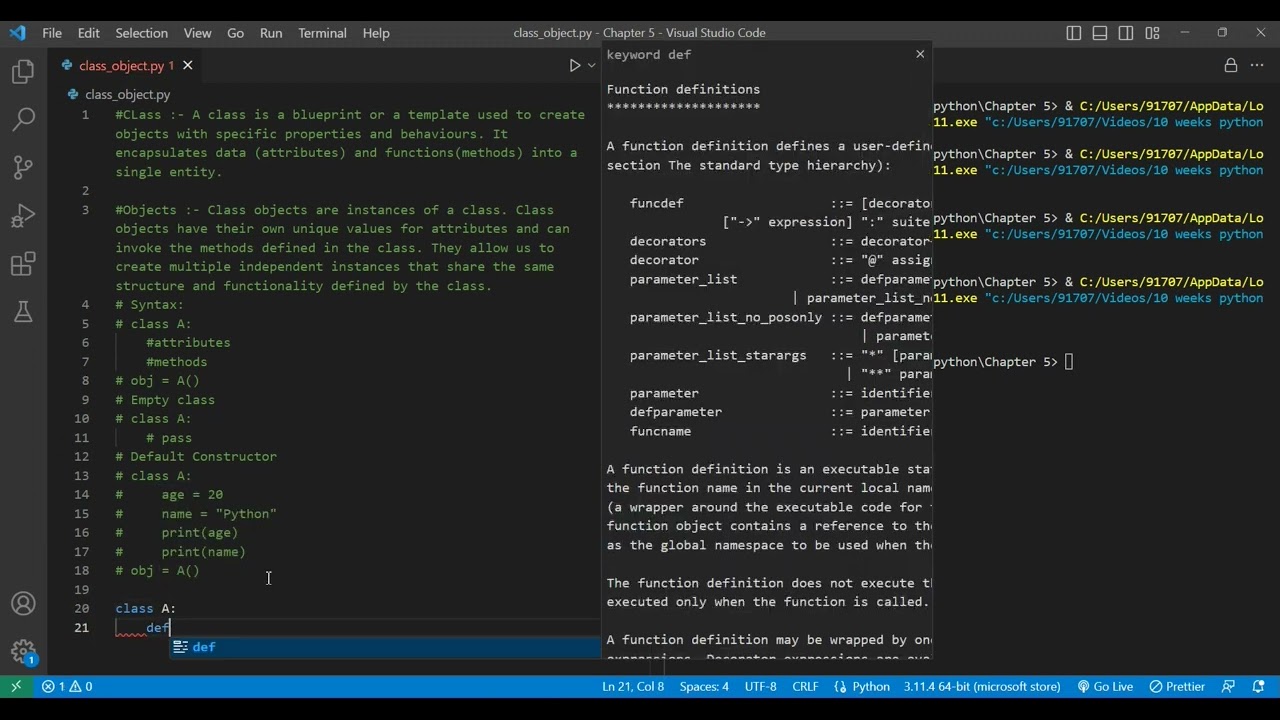The width and height of the screenshot is (1280, 720).
Task: Click 'keyword def' popup title
Action: tap(648, 55)
